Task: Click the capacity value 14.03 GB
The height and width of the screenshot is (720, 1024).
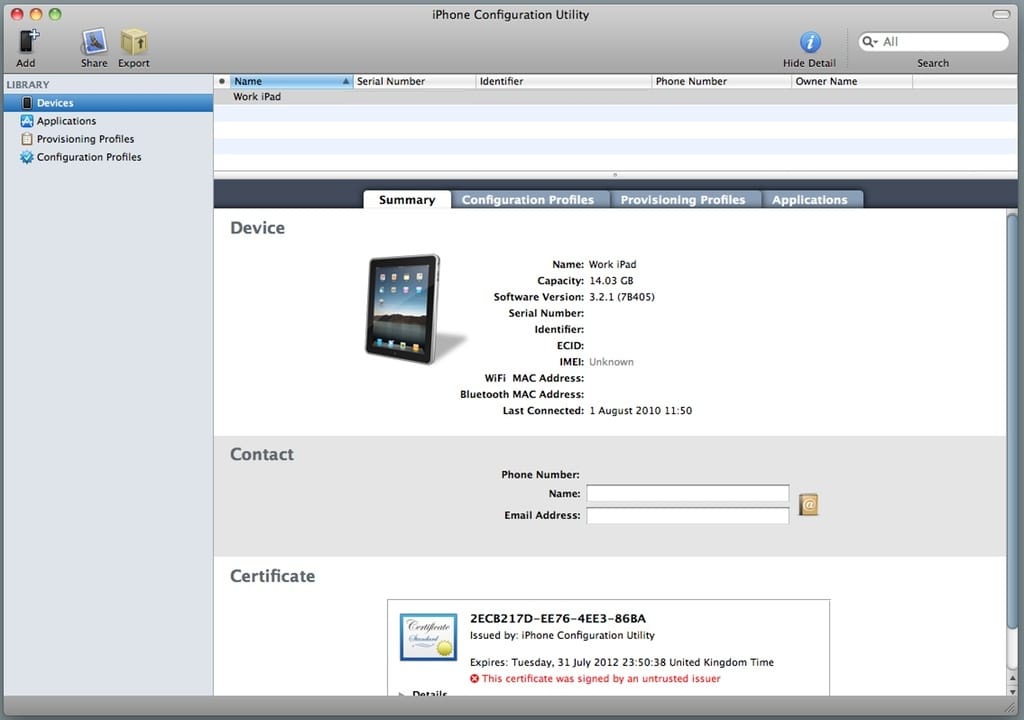Action: [x=611, y=280]
